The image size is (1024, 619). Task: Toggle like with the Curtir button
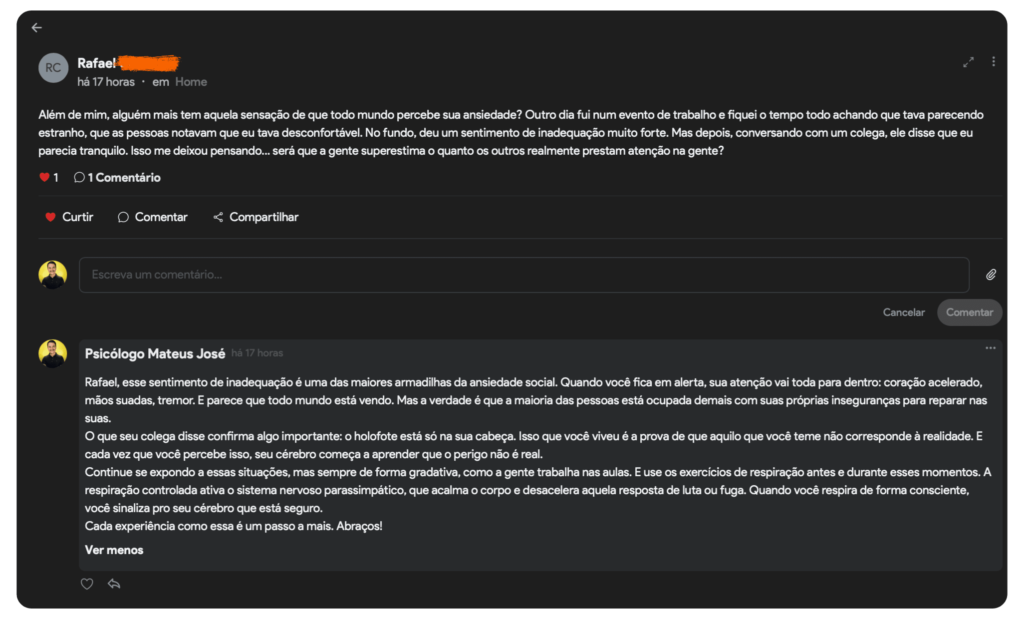point(69,217)
